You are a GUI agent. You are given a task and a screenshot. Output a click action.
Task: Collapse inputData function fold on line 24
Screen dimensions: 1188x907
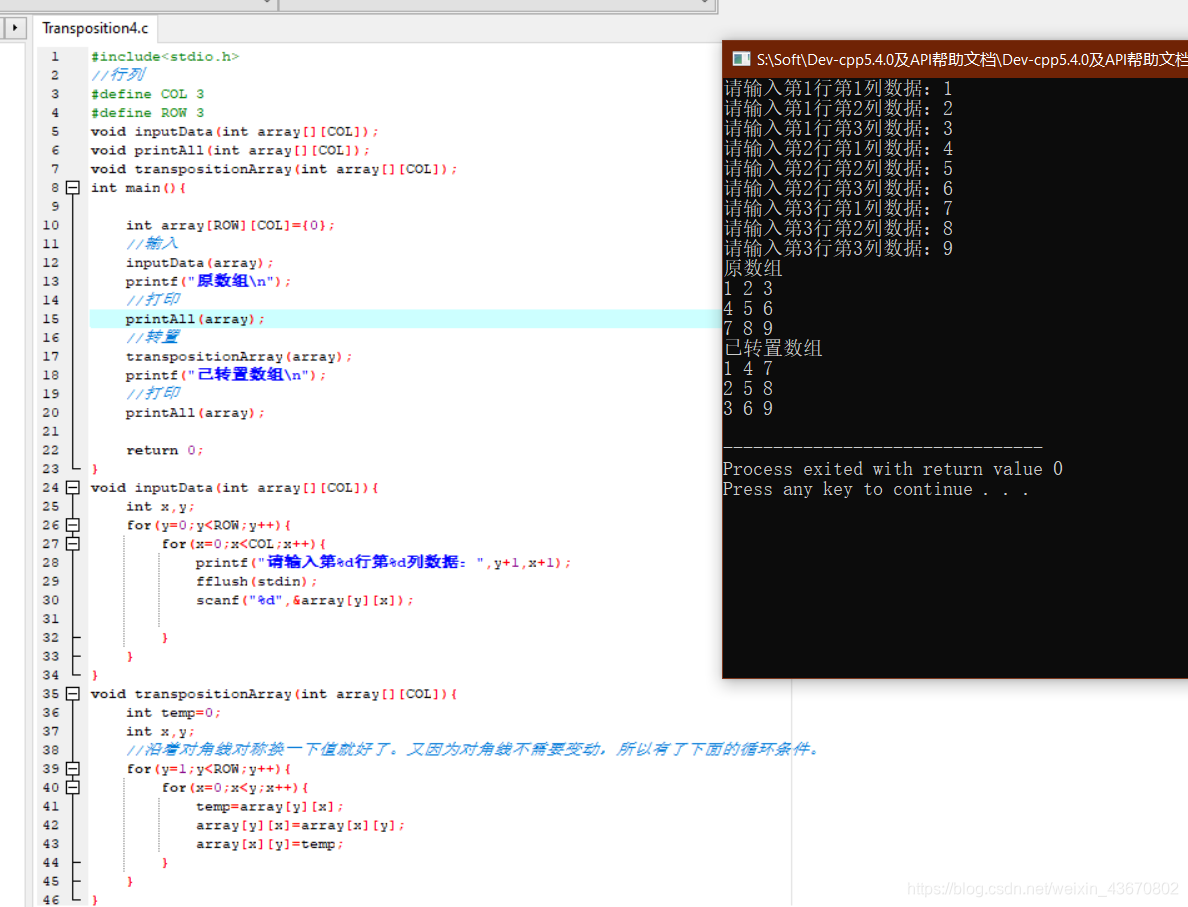tap(73, 487)
